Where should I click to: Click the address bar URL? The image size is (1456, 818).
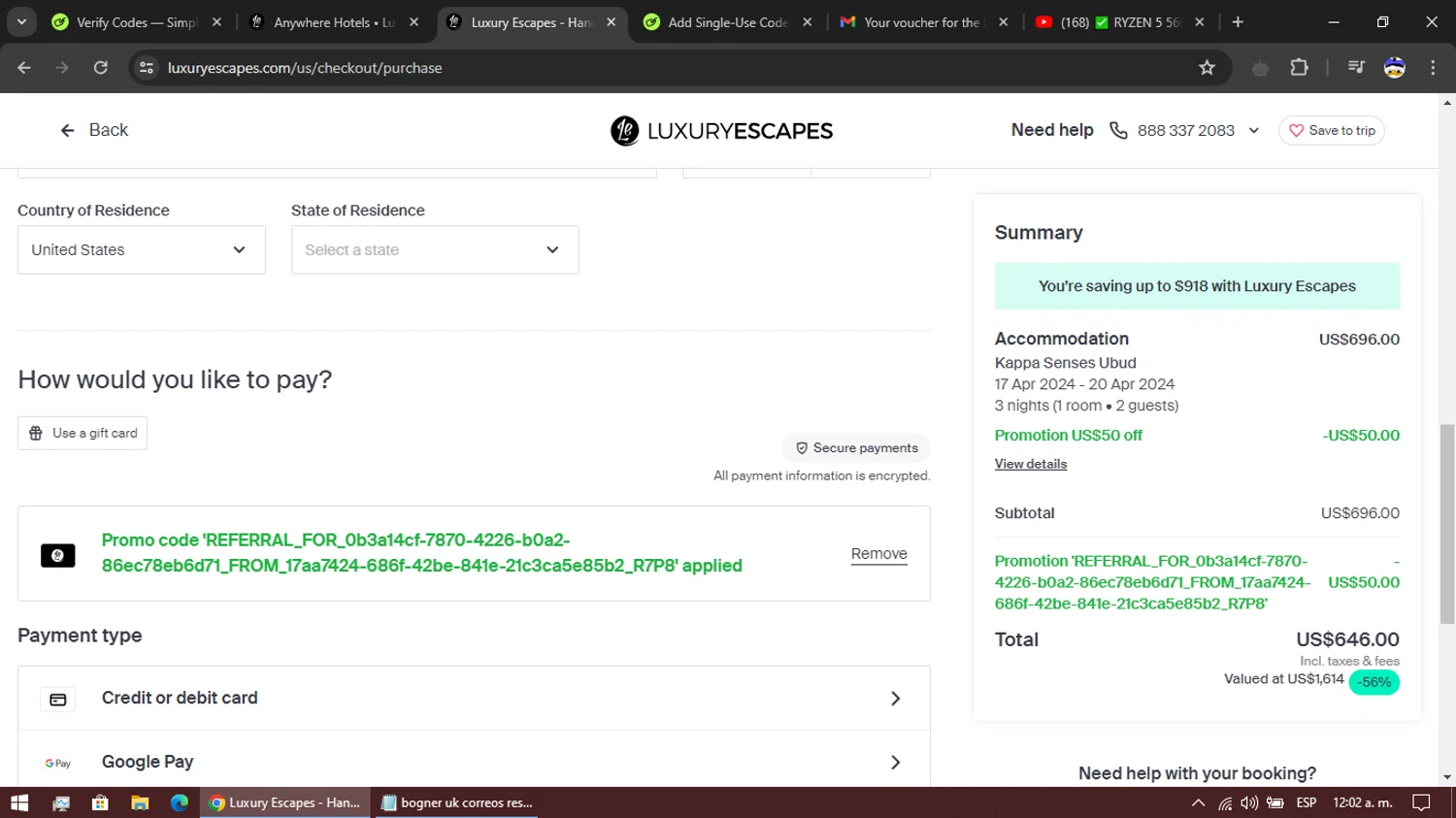coord(305,68)
